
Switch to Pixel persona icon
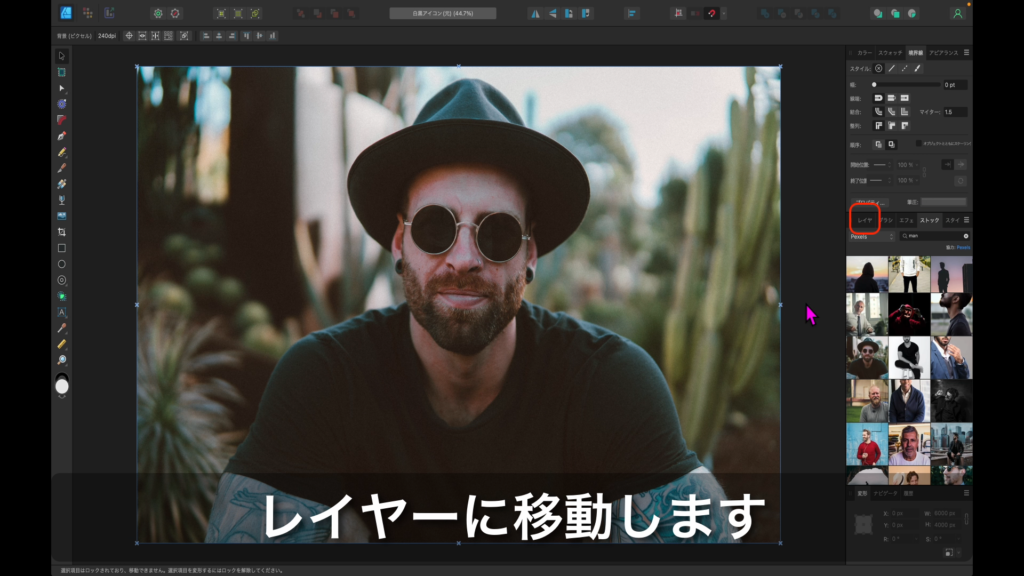point(88,13)
